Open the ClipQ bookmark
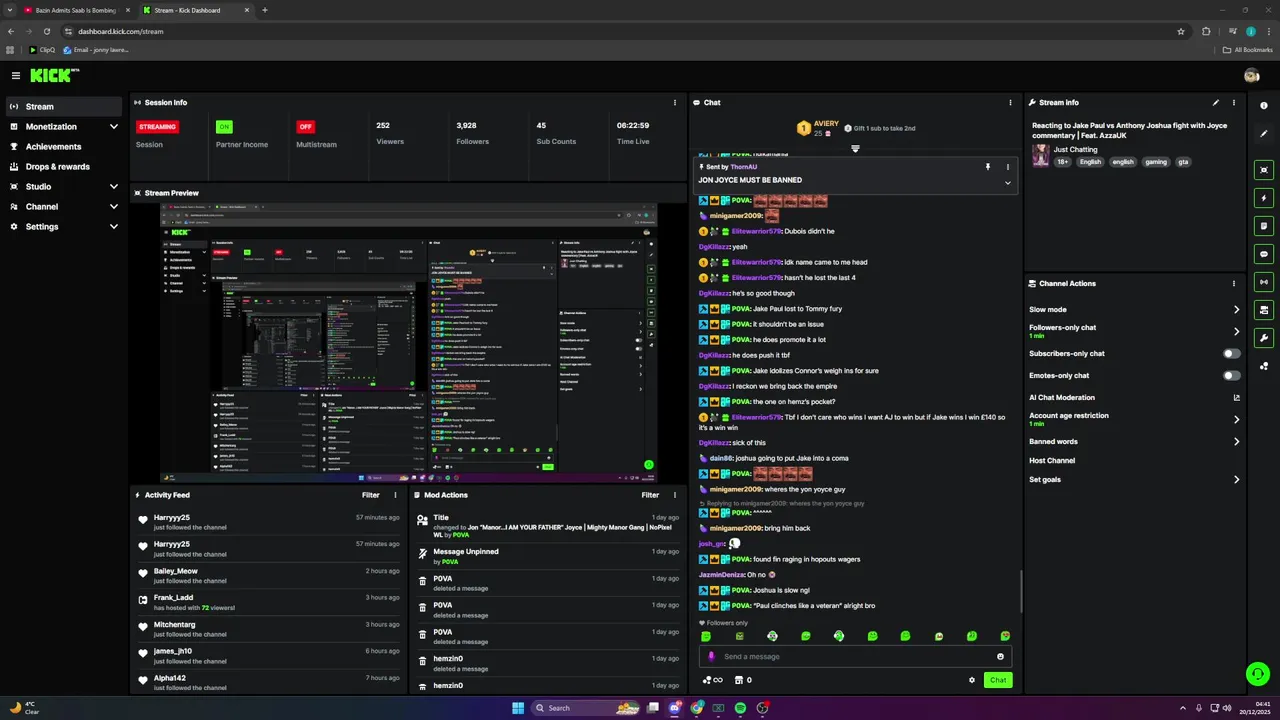Screen dimensions: 1280x720 42,50
